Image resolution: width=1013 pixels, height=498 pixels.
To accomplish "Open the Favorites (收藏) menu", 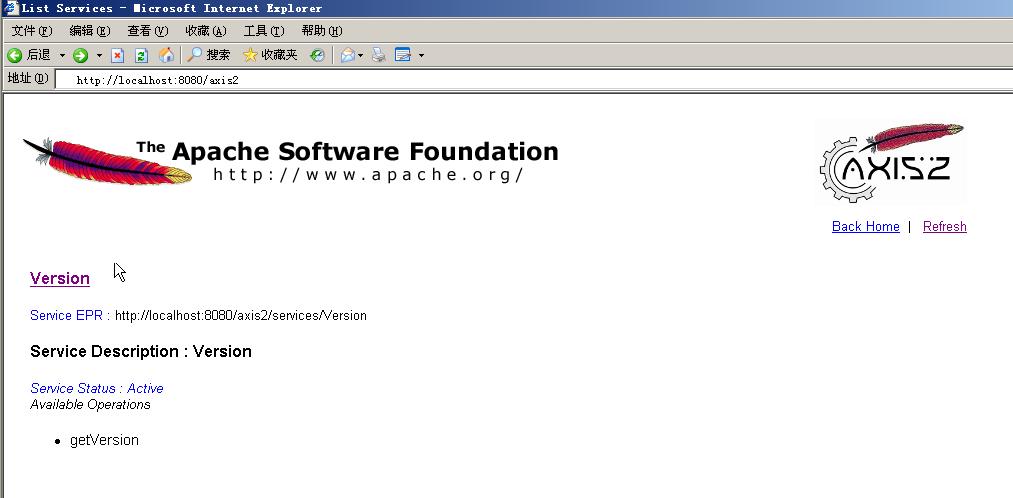I will [x=205, y=31].
